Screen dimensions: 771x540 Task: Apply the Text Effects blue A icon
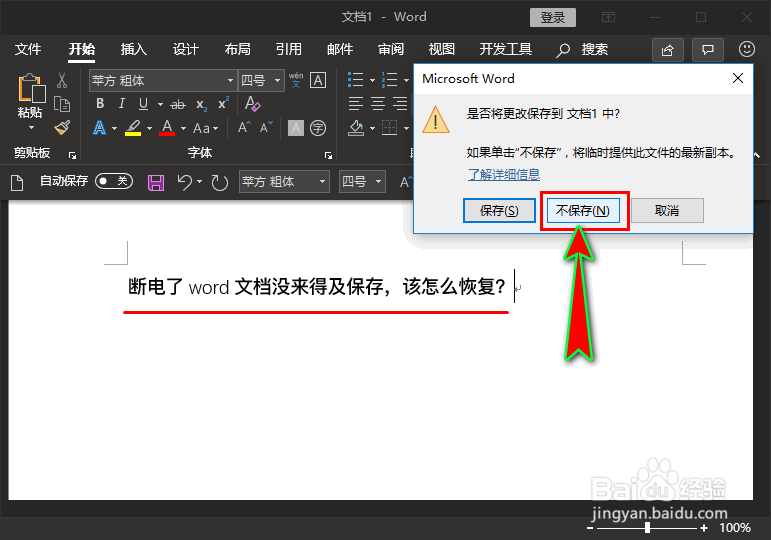pyautogui.click(x=99, y=128)
